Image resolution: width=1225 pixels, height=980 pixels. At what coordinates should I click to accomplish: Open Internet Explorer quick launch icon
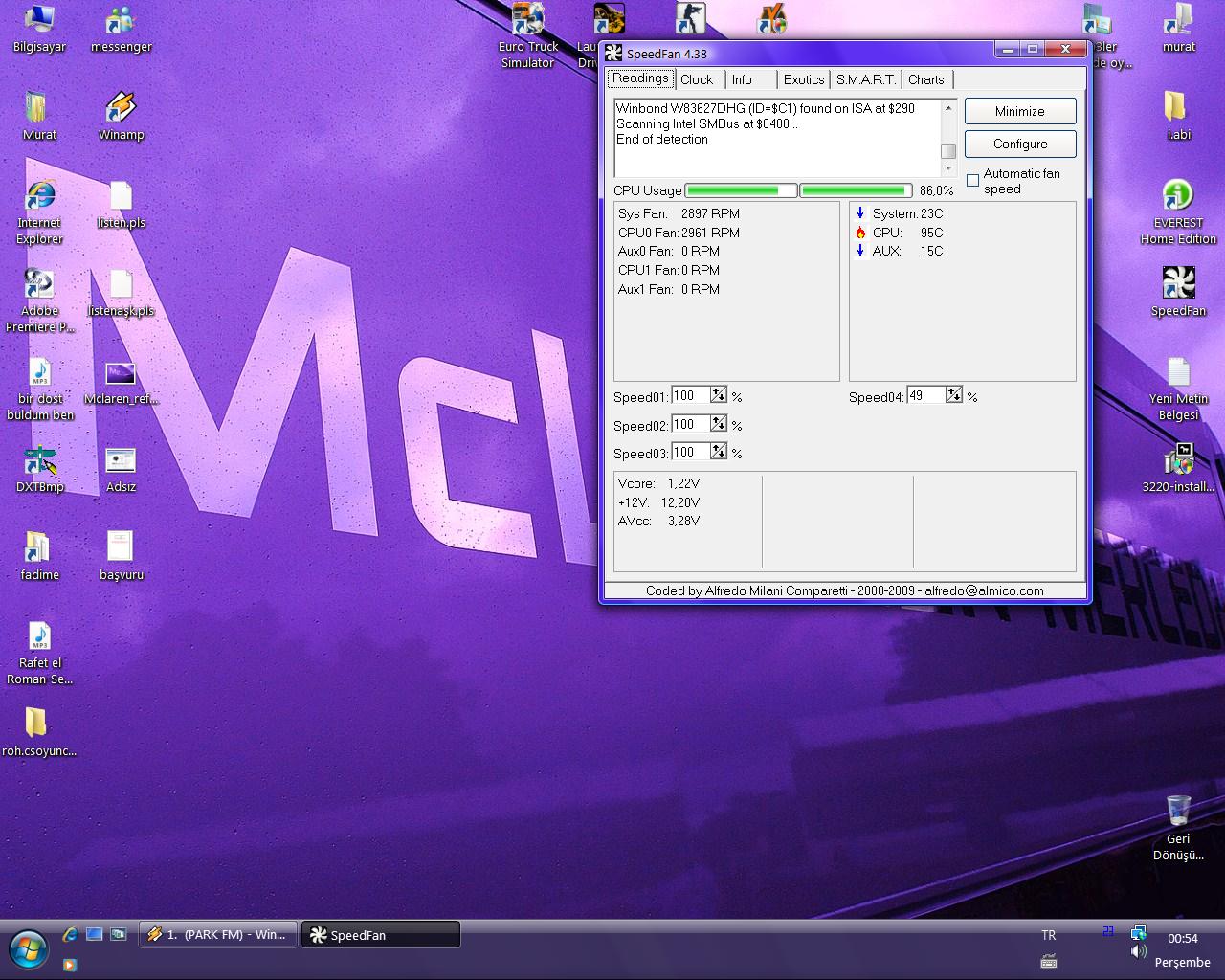(x=70, y=934)
